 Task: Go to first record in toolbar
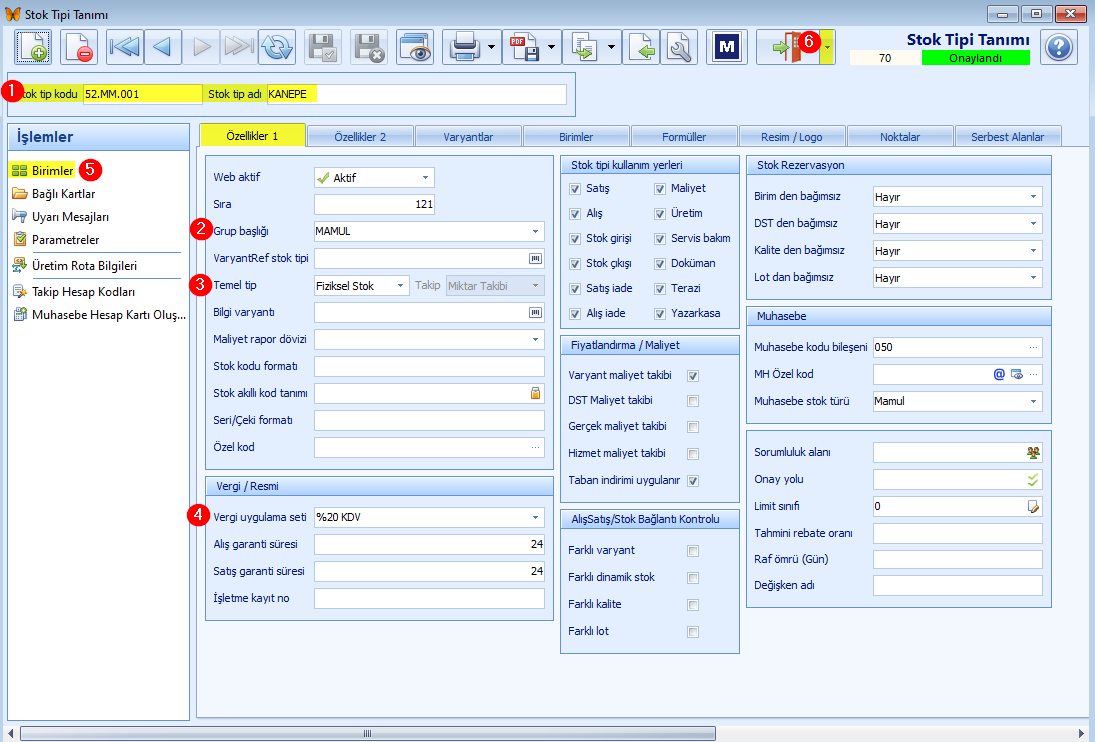tap(125, 47)
